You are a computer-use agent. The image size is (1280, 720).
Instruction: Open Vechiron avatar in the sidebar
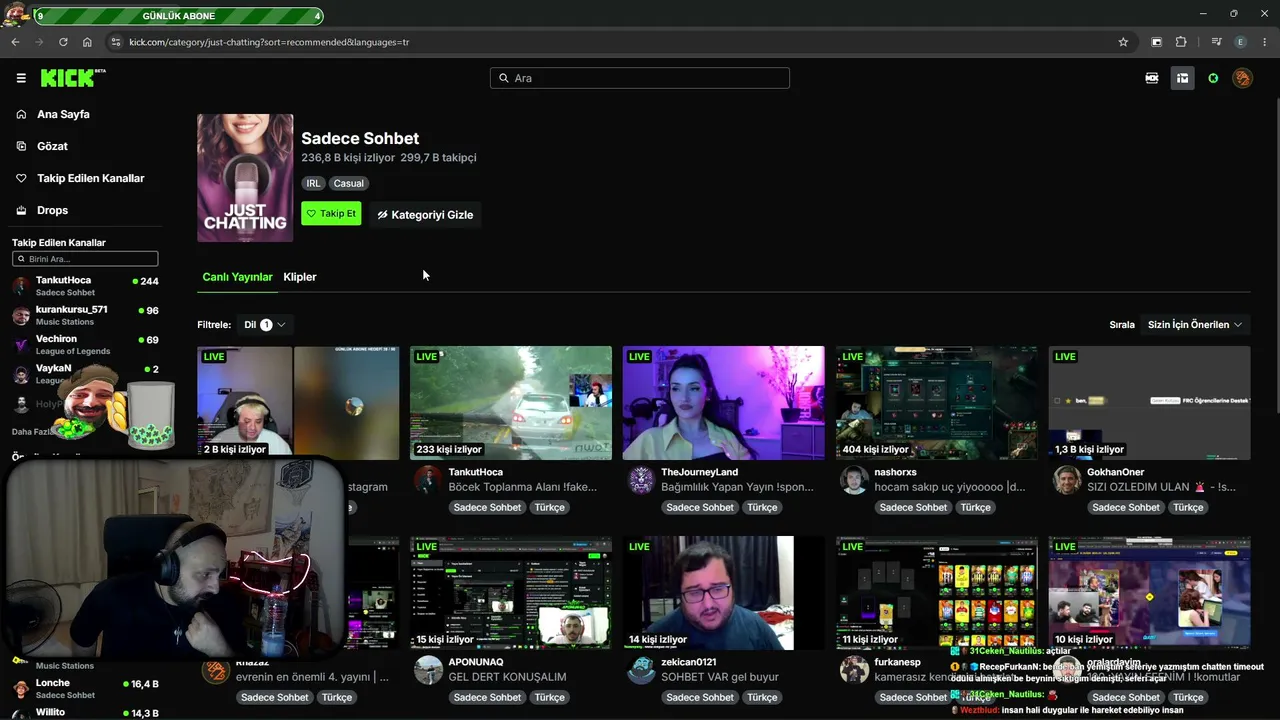(x=21, y=345)
